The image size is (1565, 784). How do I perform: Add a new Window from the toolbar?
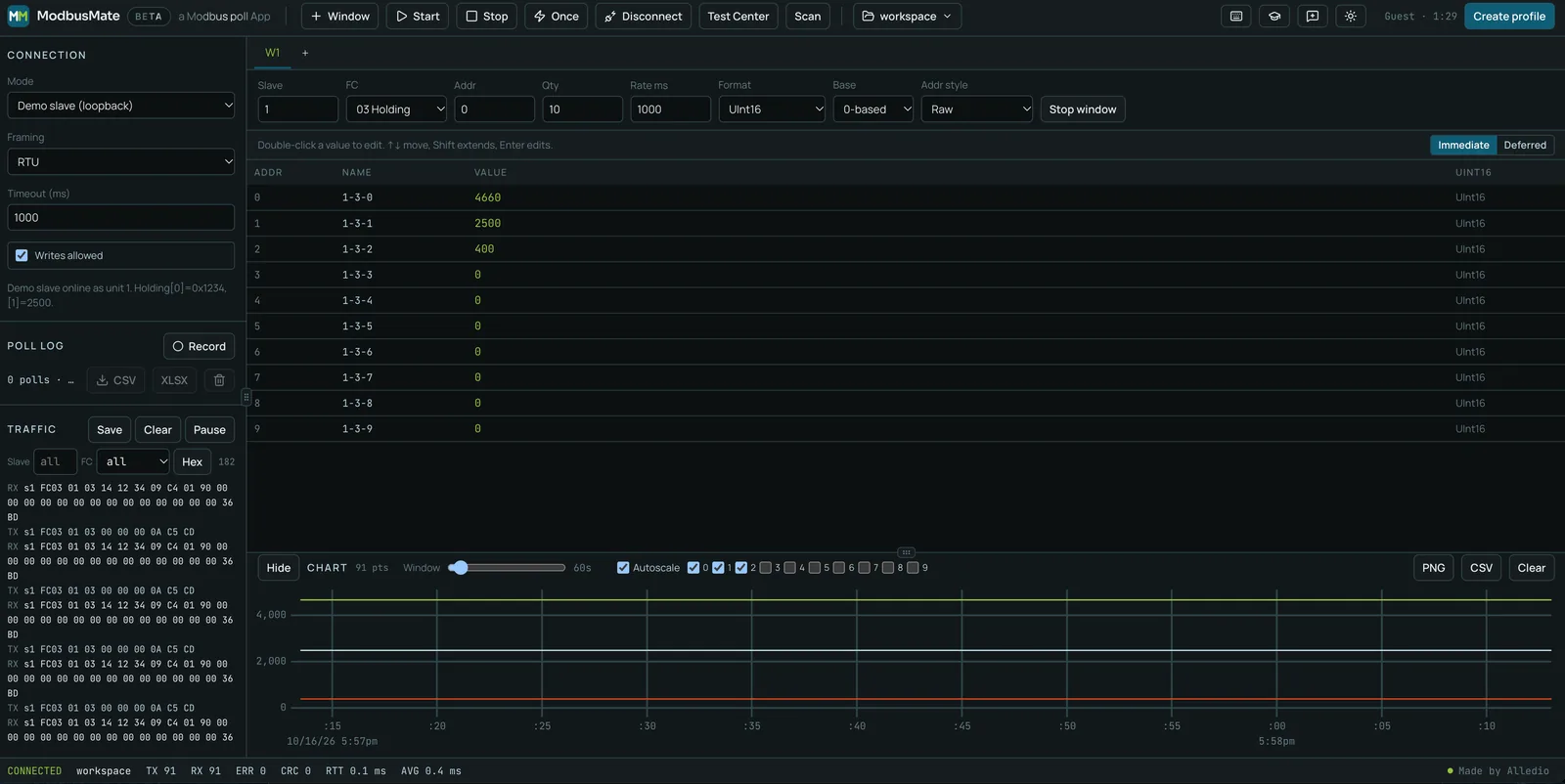(339, 17)
